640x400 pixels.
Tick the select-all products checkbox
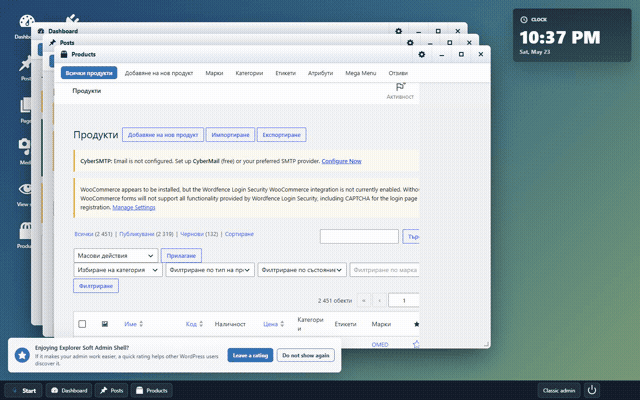pos(82,324)
